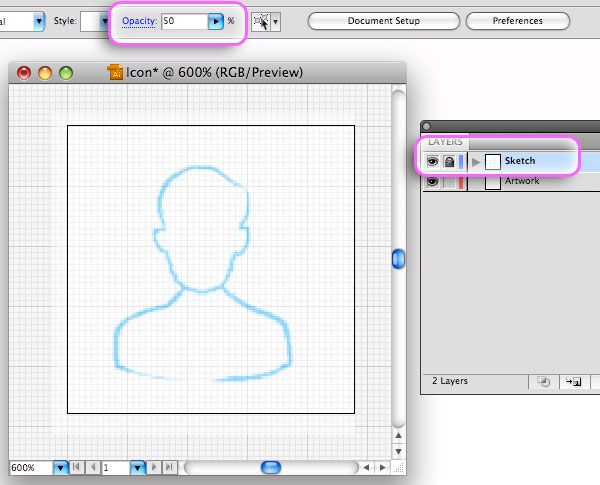Go to the previous artboard
Viewport: 600px width, 485px height.
pyautogui.click(x=92, y=467)
